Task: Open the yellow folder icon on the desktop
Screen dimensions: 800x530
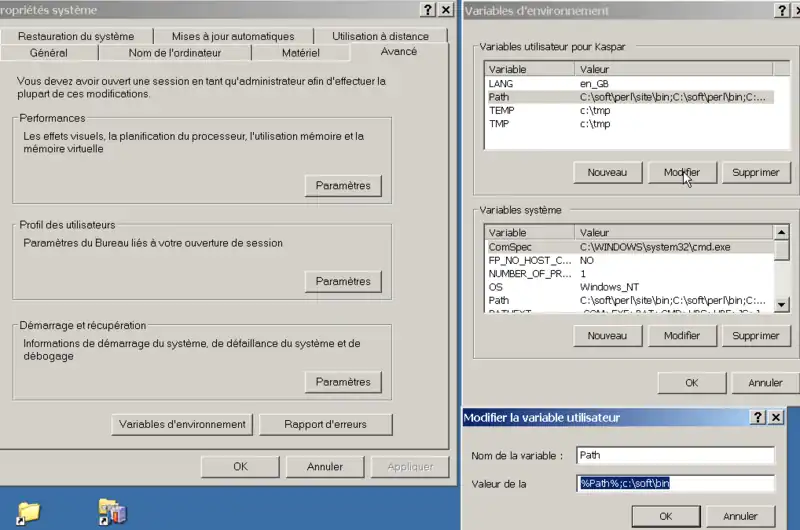Action: tap(28, 512)
